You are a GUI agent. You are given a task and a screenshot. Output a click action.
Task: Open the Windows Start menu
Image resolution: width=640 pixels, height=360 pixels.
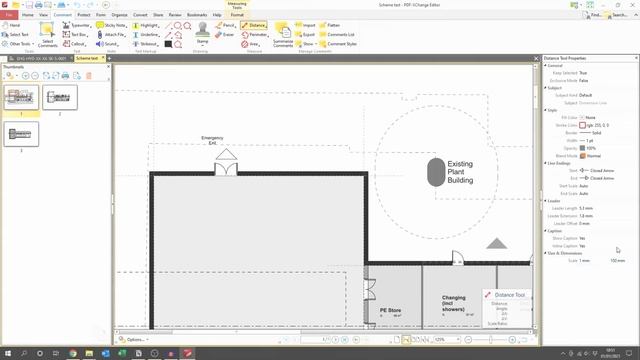7,353
